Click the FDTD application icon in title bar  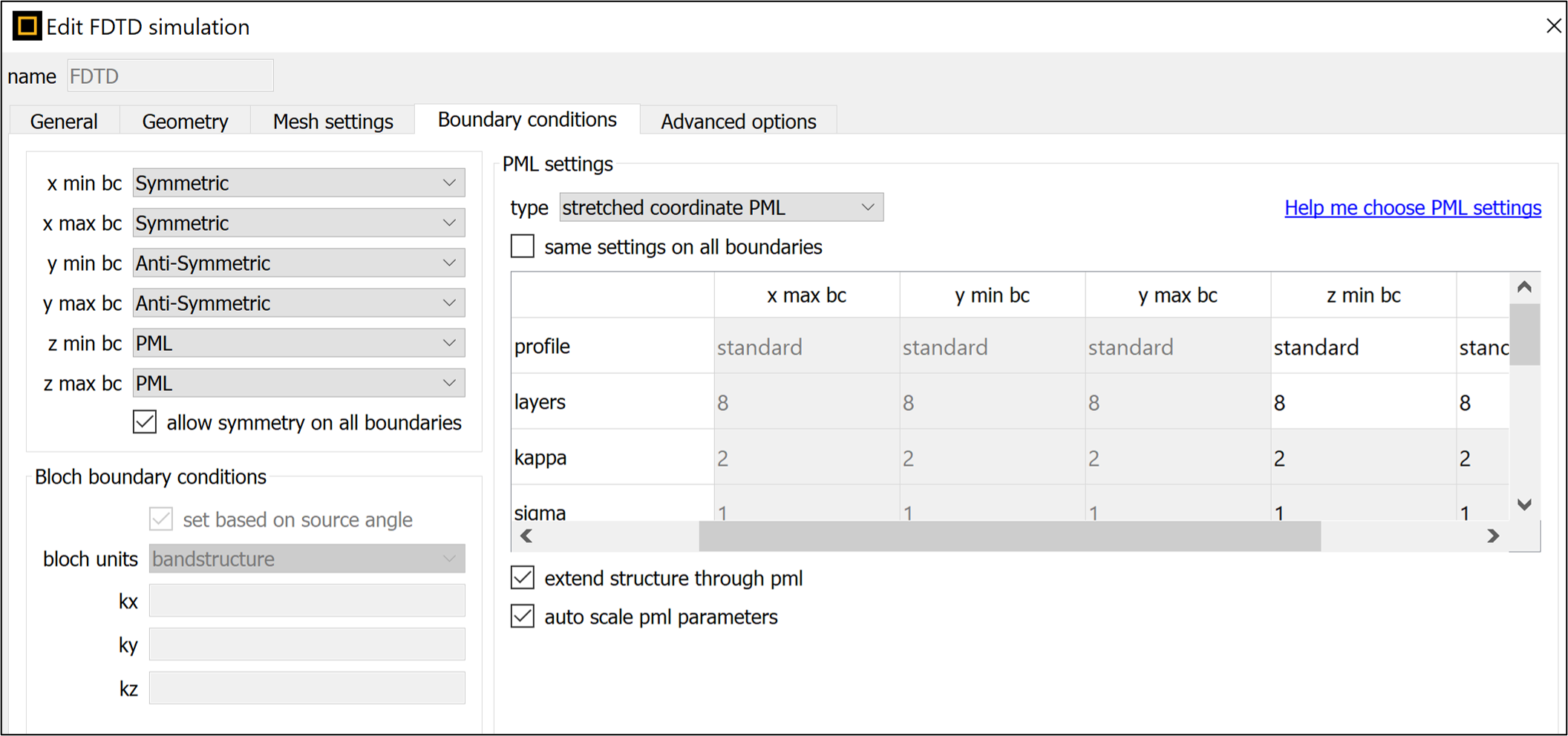coord(27,27)
